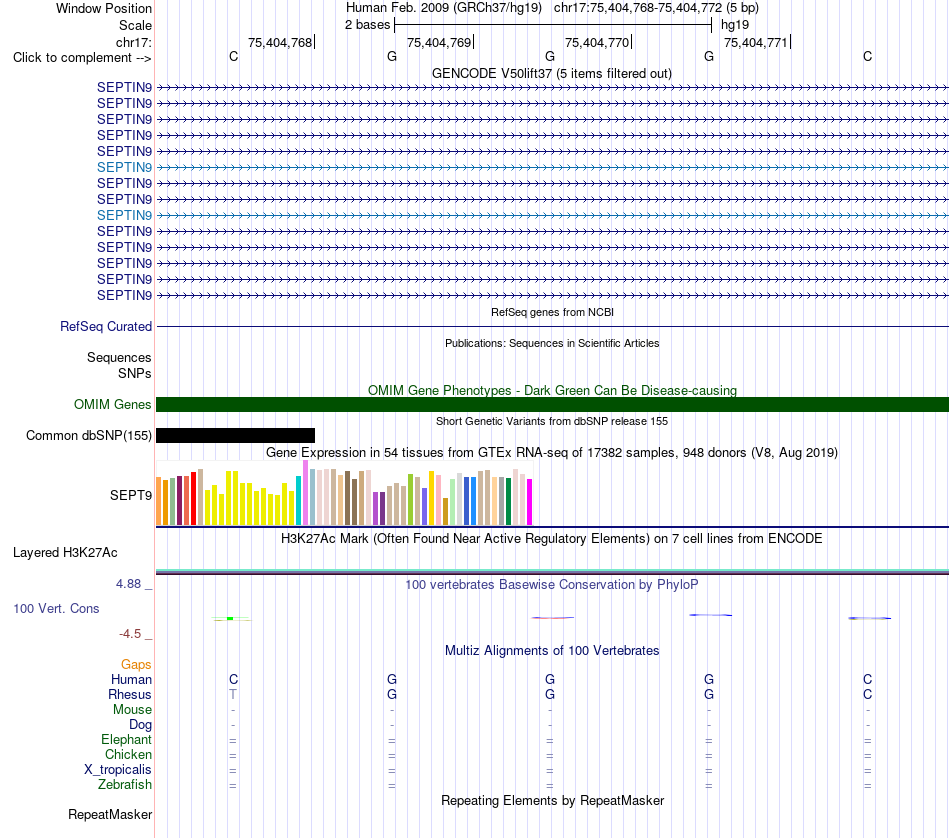Click the orange Gaps label
Image resolution: width=950 pixels, height=838 pixels.
click(x=136, y=665)
